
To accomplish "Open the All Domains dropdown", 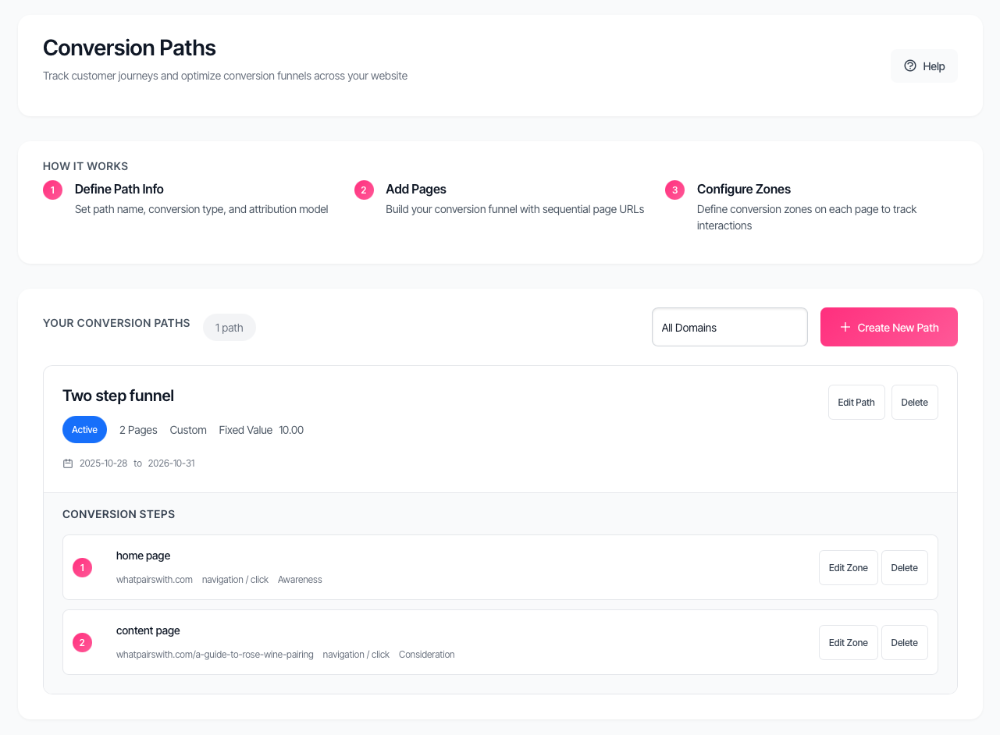I will pos(729,326).
